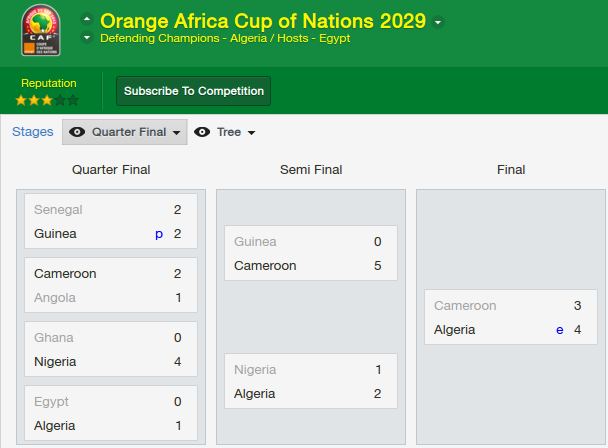Open the competition title dropdown arrow
This screenshot has height=448, width=608.
click(x=438, y=22)
